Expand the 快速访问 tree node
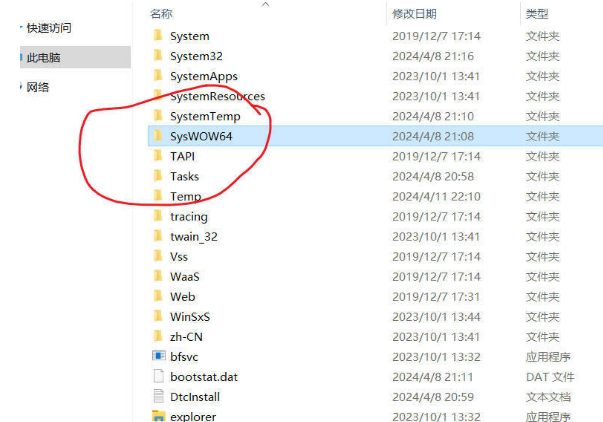This screenshot has width=603, height=422. click(21, 28)
